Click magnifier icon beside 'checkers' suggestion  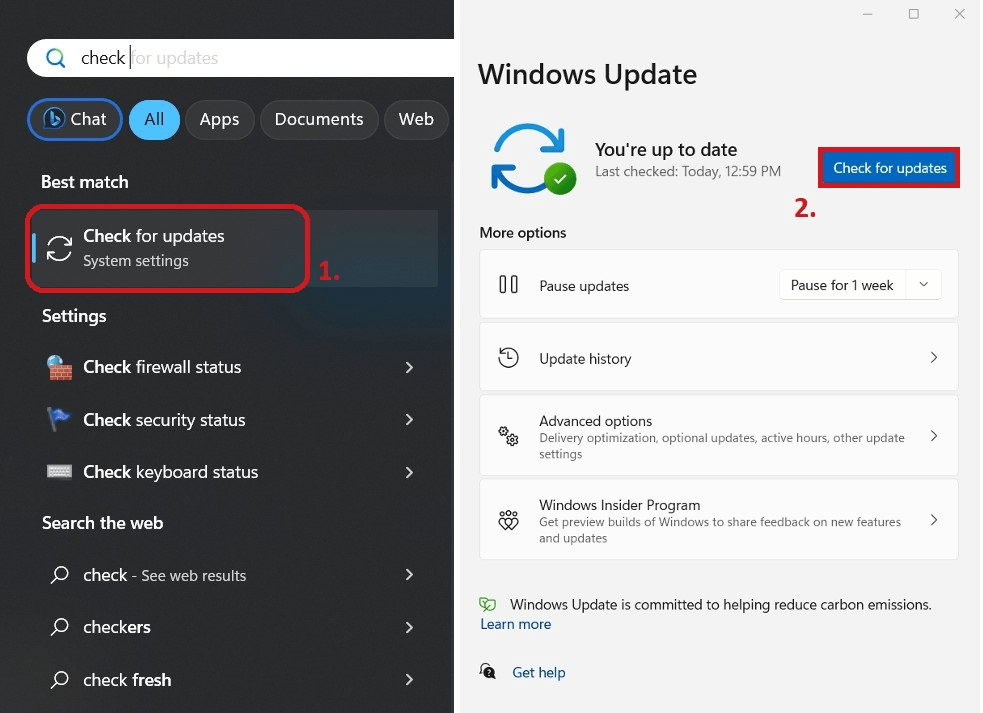point(60,626)
